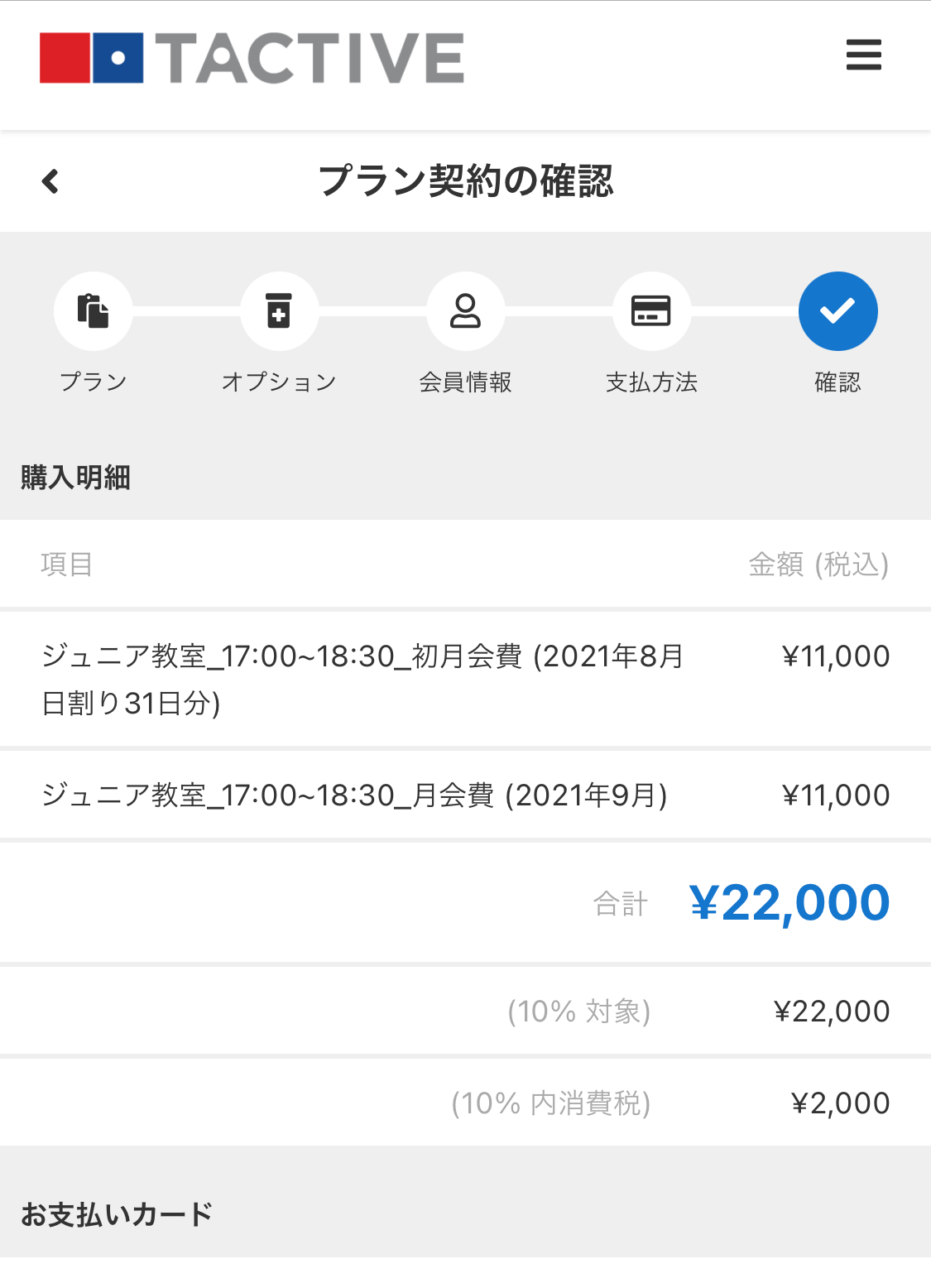Click the 購入明細 section heading
This screenshot has height=1288, width=931.
pos(75,478)
